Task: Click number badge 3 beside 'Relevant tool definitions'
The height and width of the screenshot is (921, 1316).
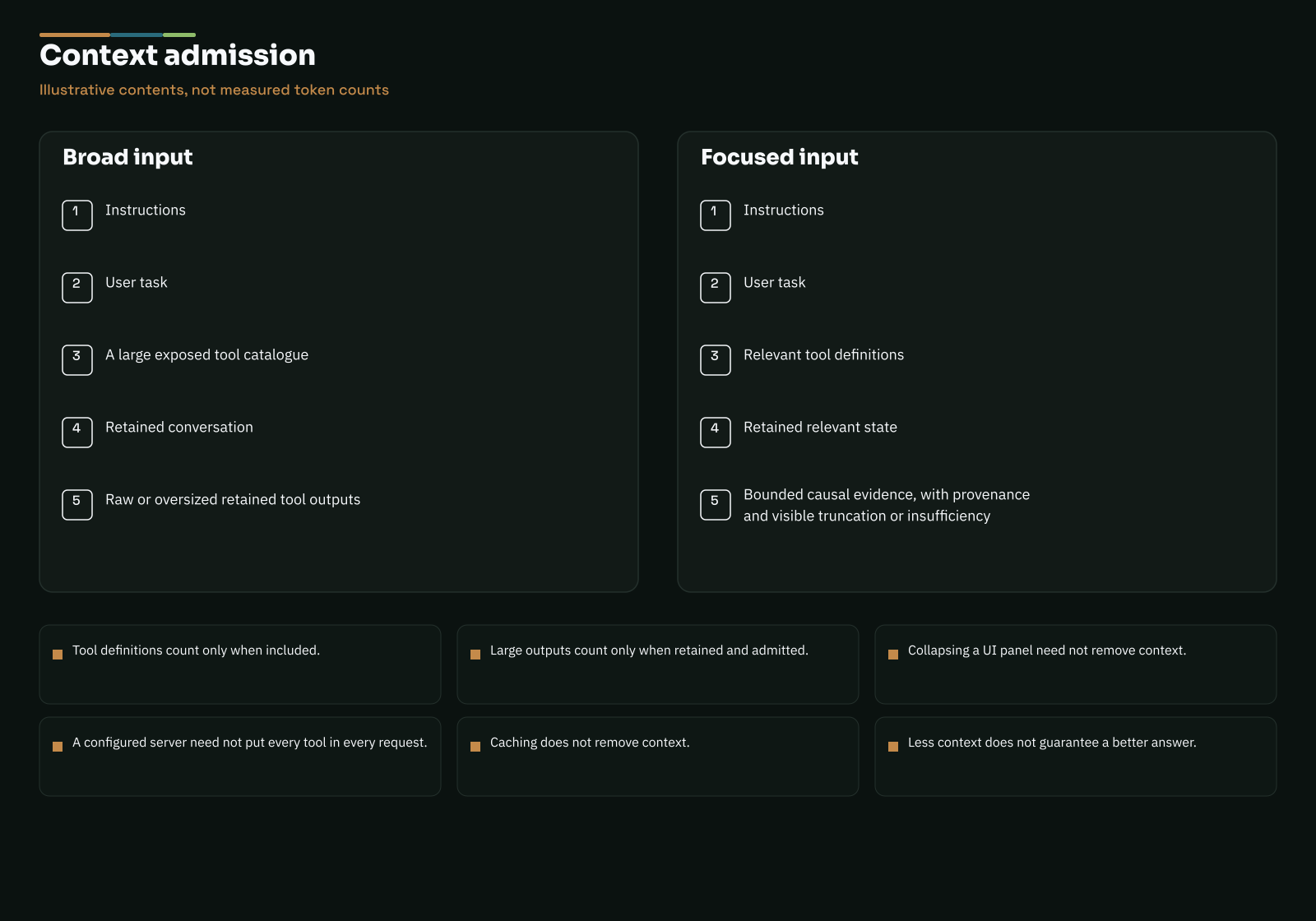Action: coord(716,360)
